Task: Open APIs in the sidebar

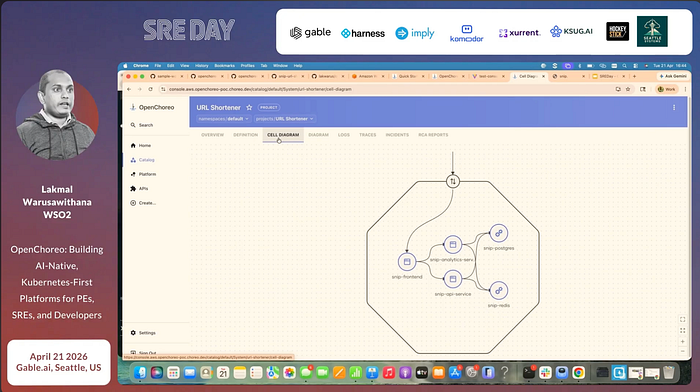Action: click(140, 188)
